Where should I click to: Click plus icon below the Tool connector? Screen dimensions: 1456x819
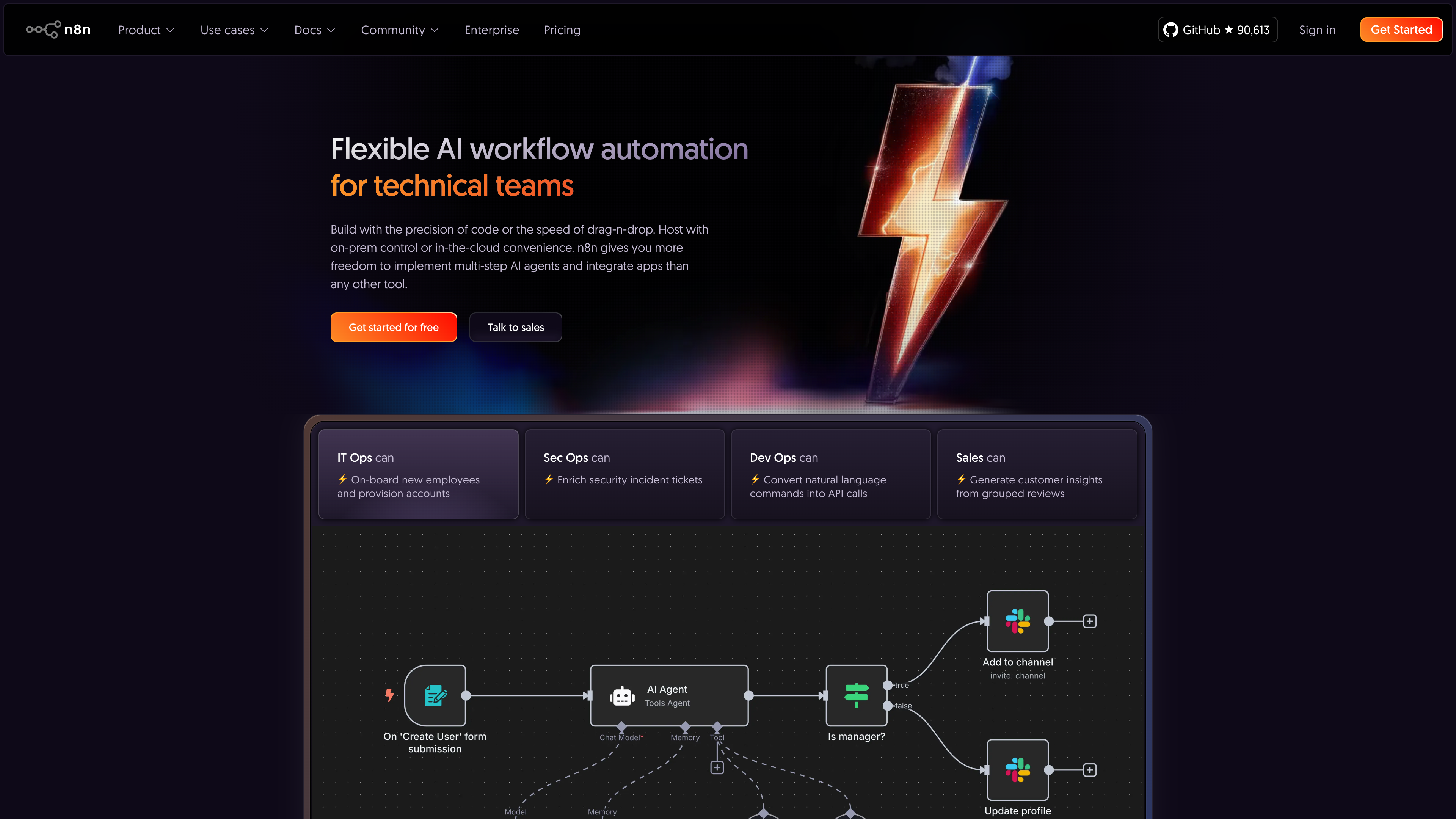coord(717,767)
